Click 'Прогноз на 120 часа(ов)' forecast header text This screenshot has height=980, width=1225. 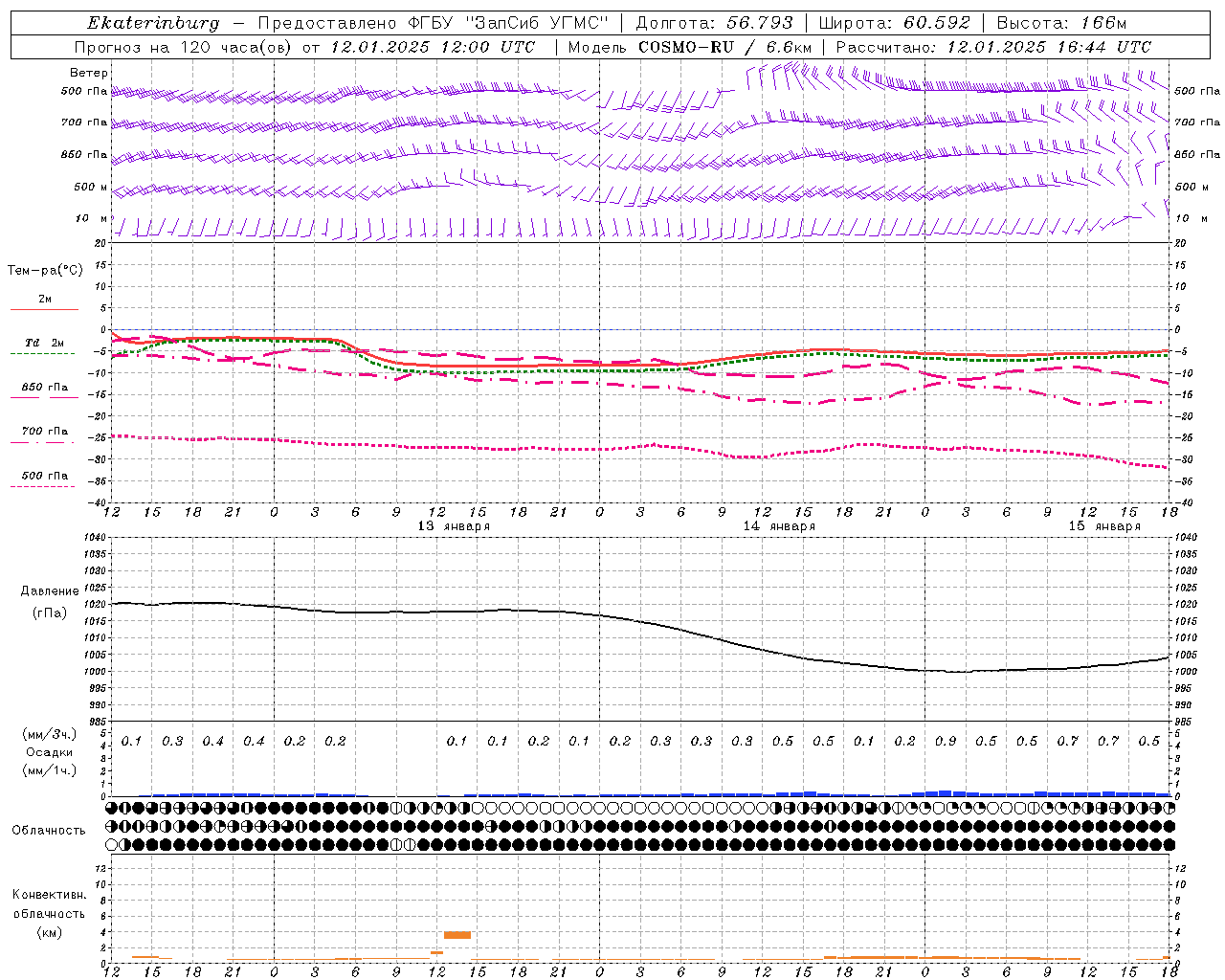click(184, 47)
